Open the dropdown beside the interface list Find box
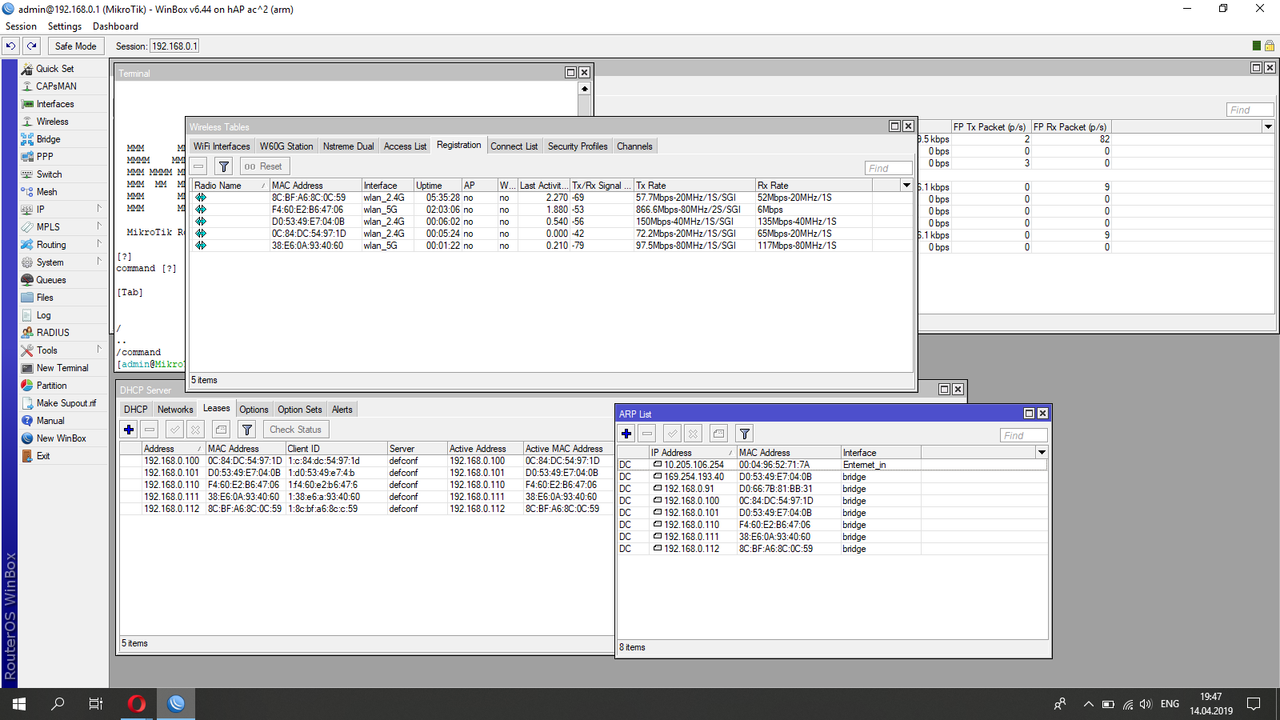 (1268, 127)
